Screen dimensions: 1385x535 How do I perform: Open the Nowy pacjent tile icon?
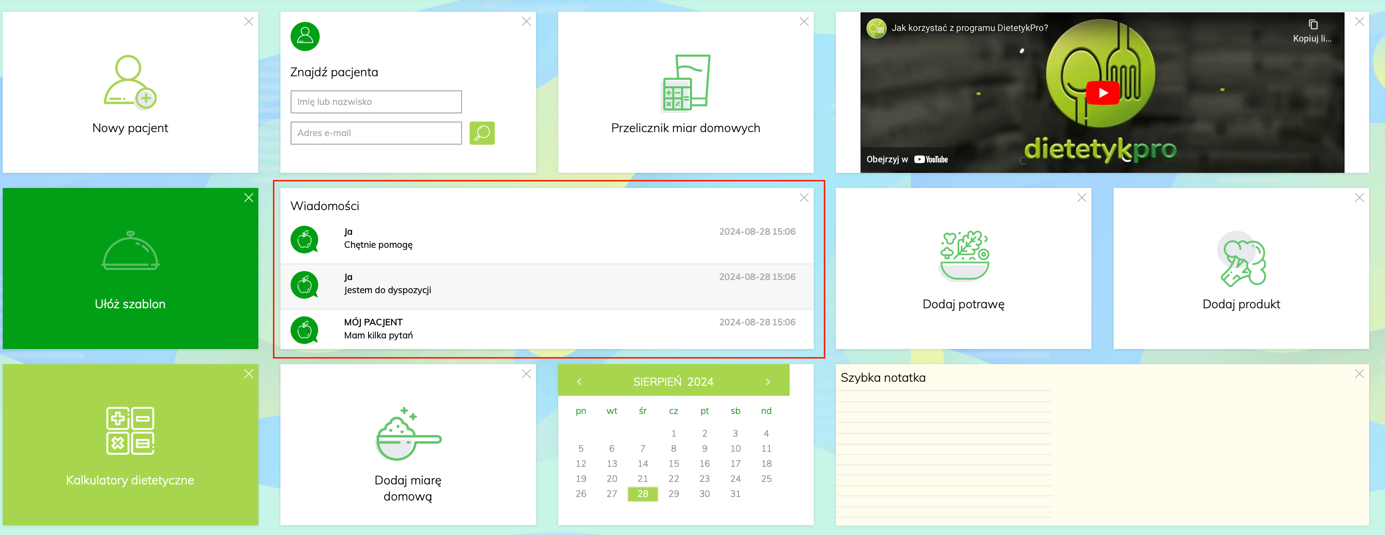point(130,82)
